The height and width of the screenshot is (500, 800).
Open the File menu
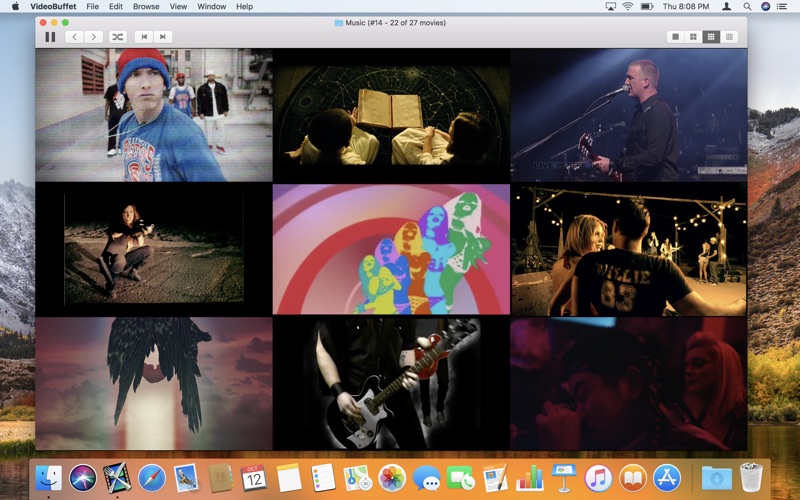click(92, 7)
